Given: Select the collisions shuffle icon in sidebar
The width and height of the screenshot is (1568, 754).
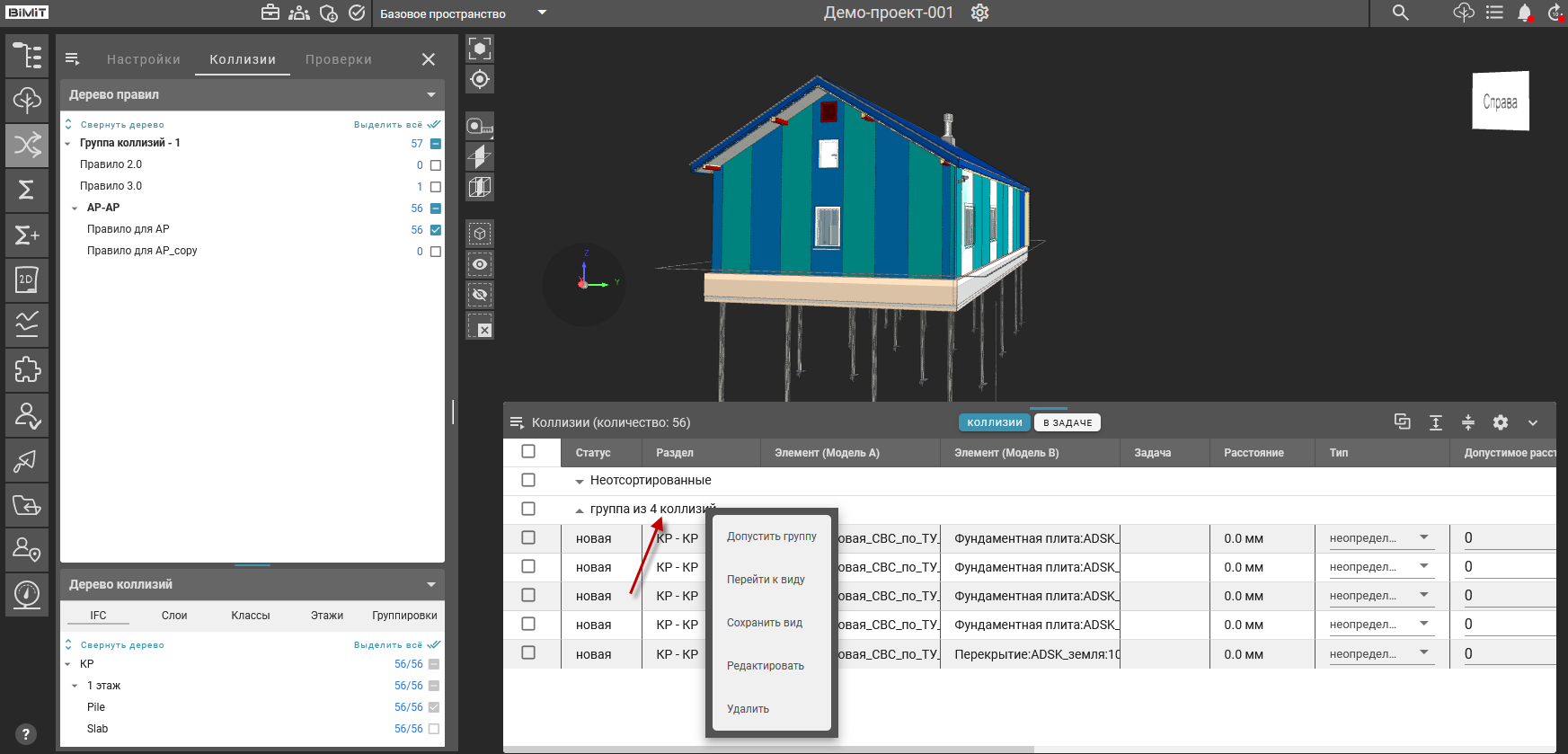Looking at the screenshot, I should coord(27,145).
